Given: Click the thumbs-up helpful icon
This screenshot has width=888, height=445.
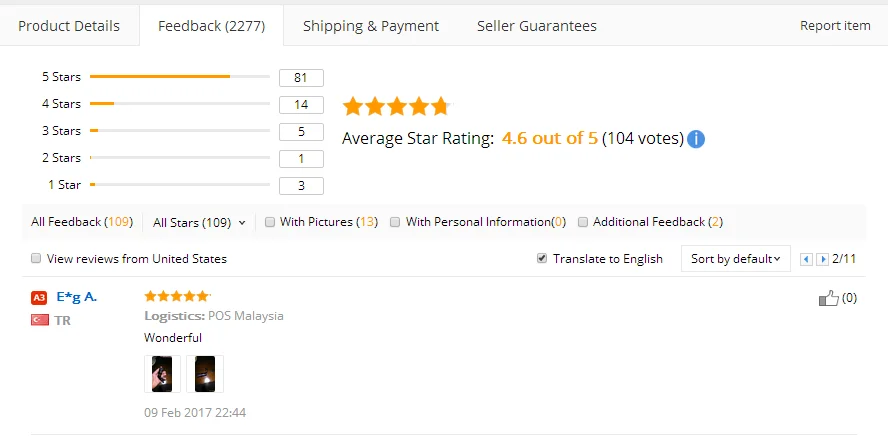Looking at the screenshot, I should coord(828,298).
